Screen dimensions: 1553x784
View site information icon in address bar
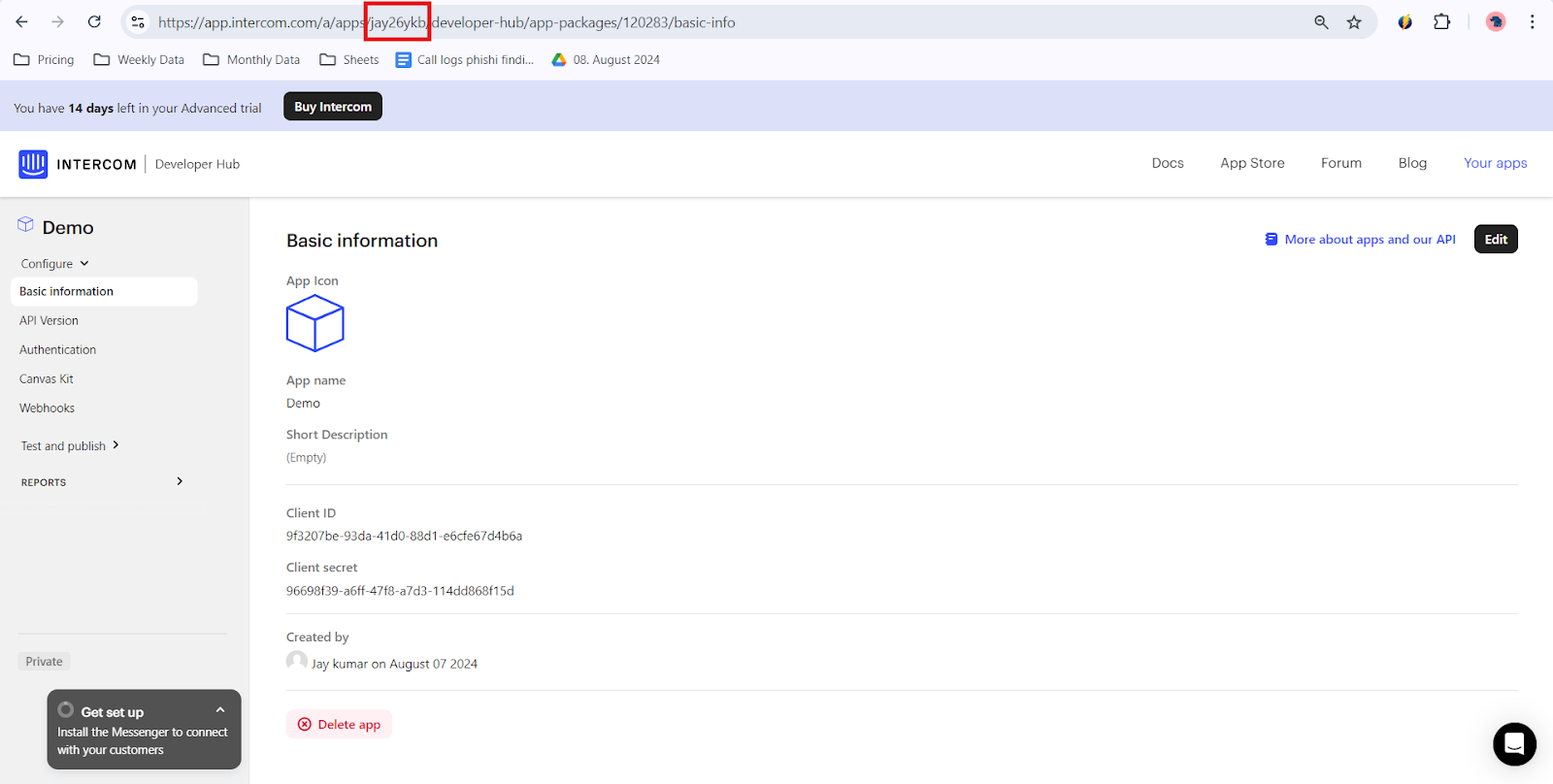click(x=138, y=21)
